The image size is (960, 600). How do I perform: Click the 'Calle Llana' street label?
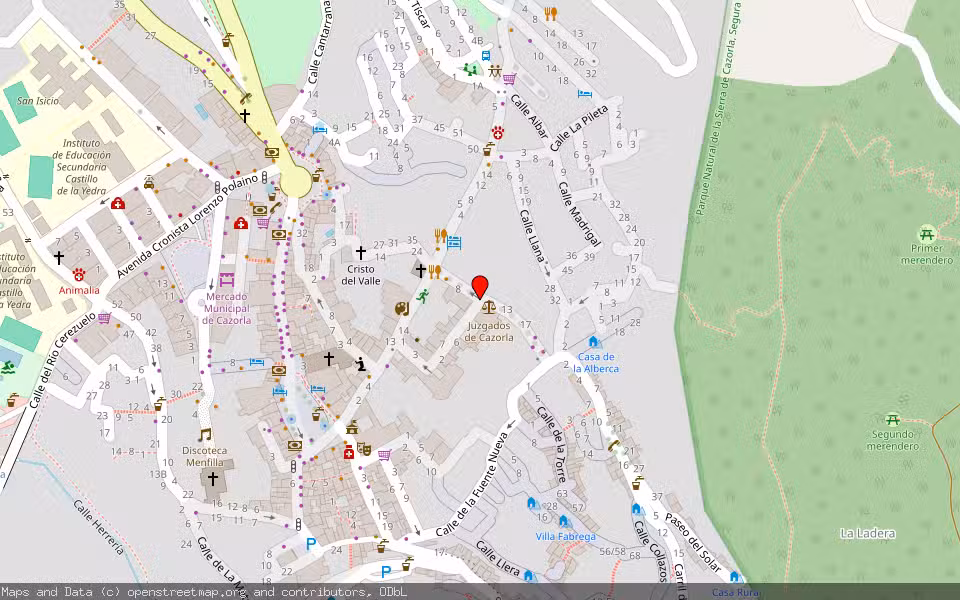tap(531, 236)
